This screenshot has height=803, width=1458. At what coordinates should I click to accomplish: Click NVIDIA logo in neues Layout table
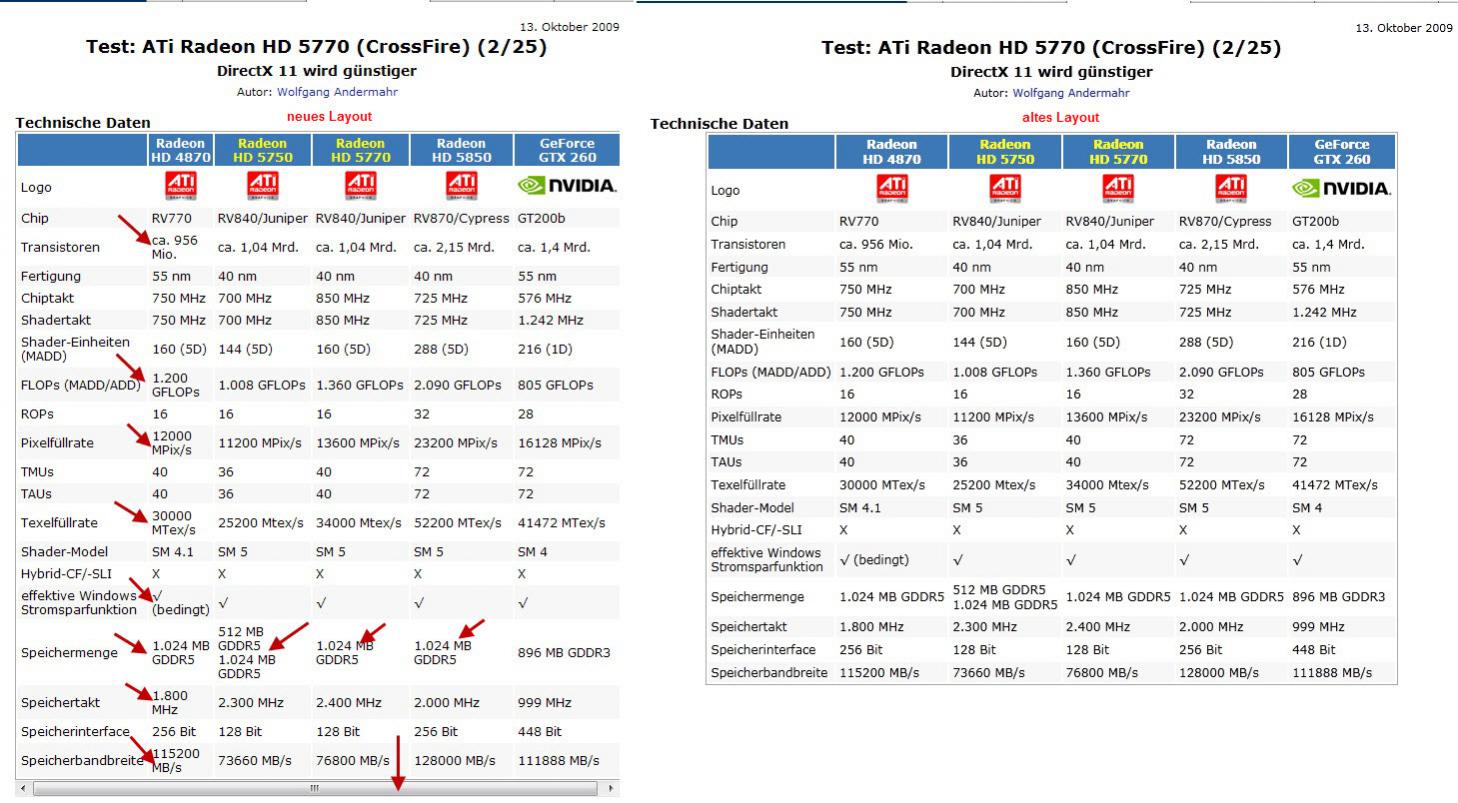pyautogui.click(x=567, y=186)
